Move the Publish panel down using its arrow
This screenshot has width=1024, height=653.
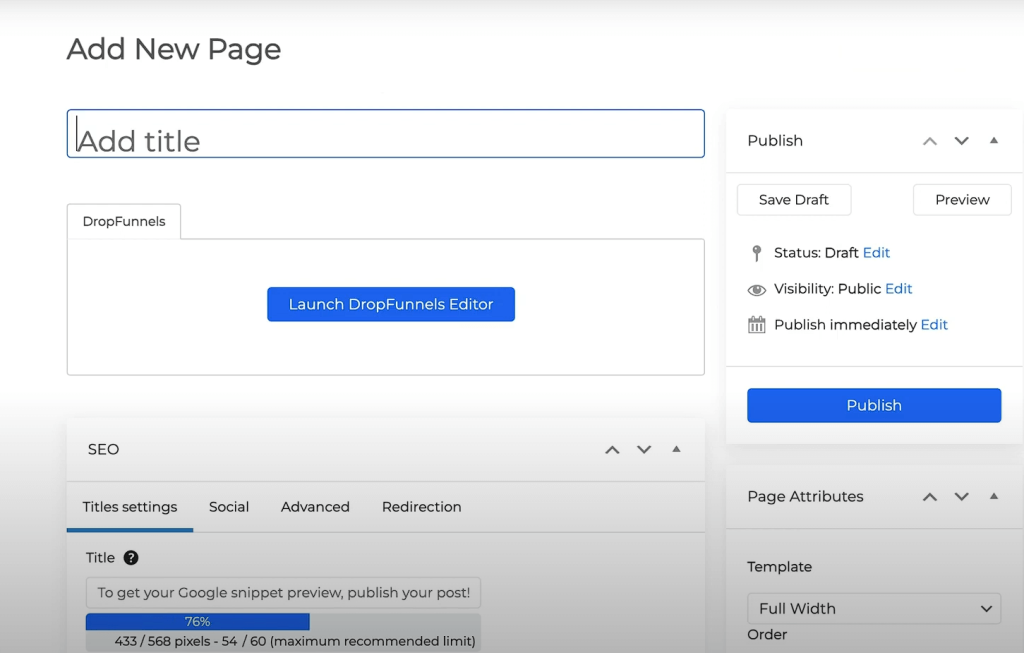coord(961,141)
